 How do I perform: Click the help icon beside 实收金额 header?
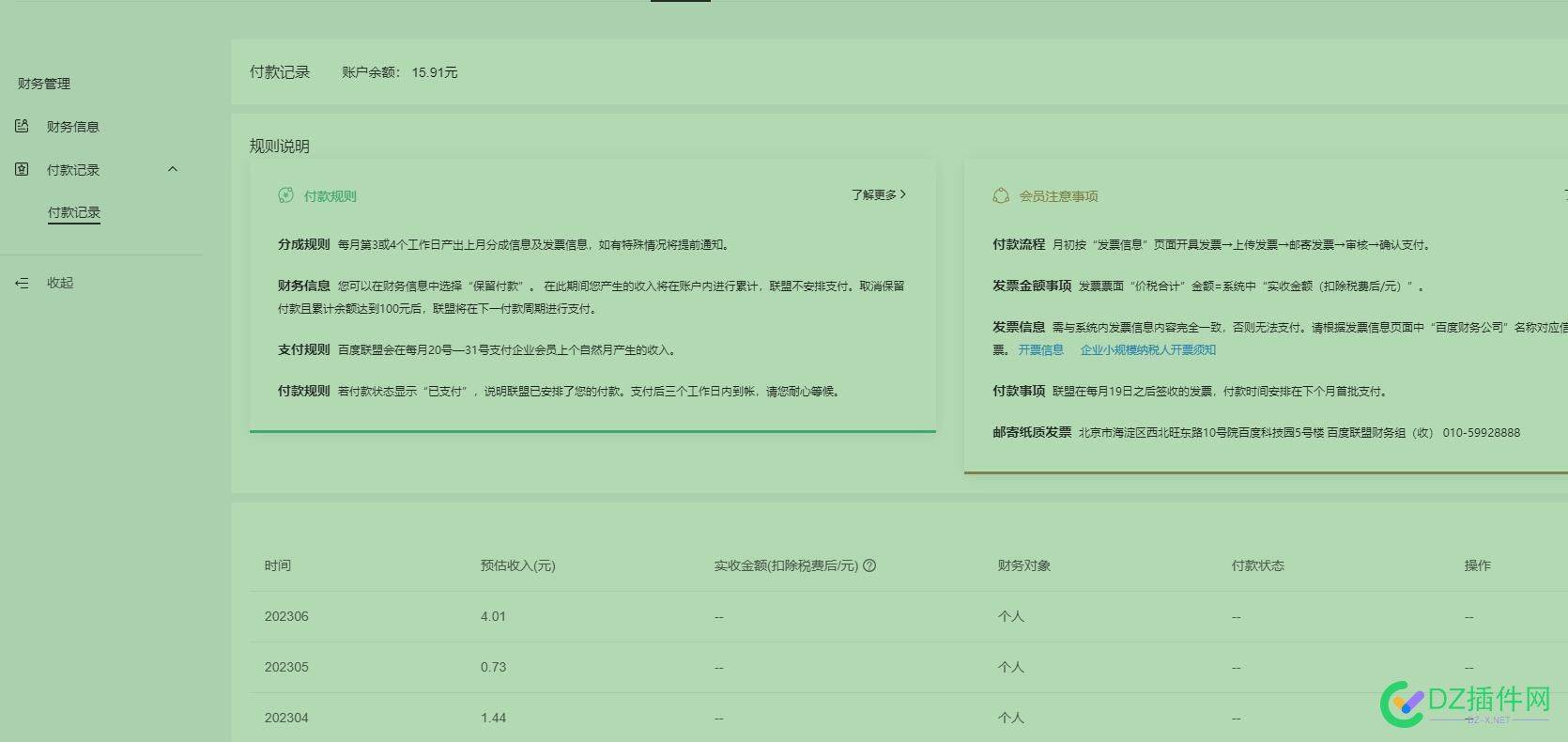point(869,565)
